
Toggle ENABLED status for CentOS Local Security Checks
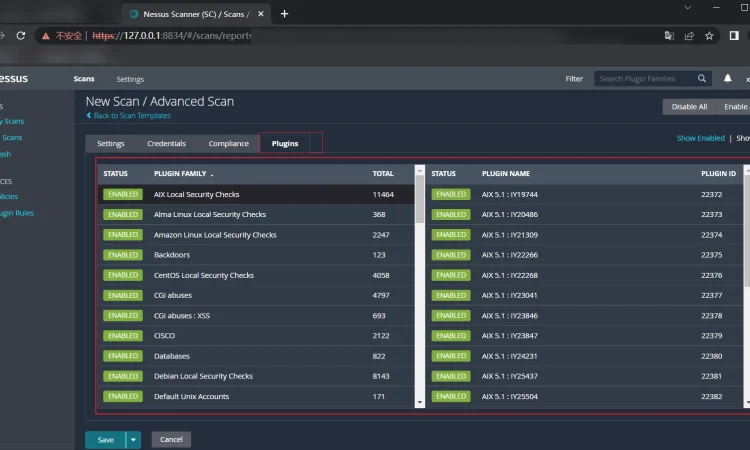tap(123, 275)
